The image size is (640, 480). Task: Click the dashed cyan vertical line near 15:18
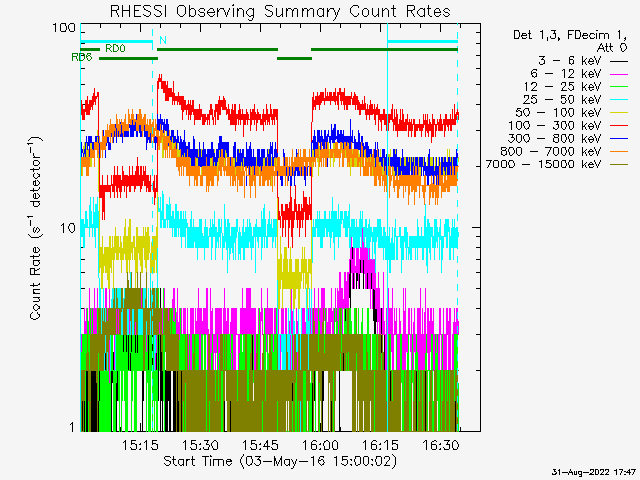(x=153, y=228)
